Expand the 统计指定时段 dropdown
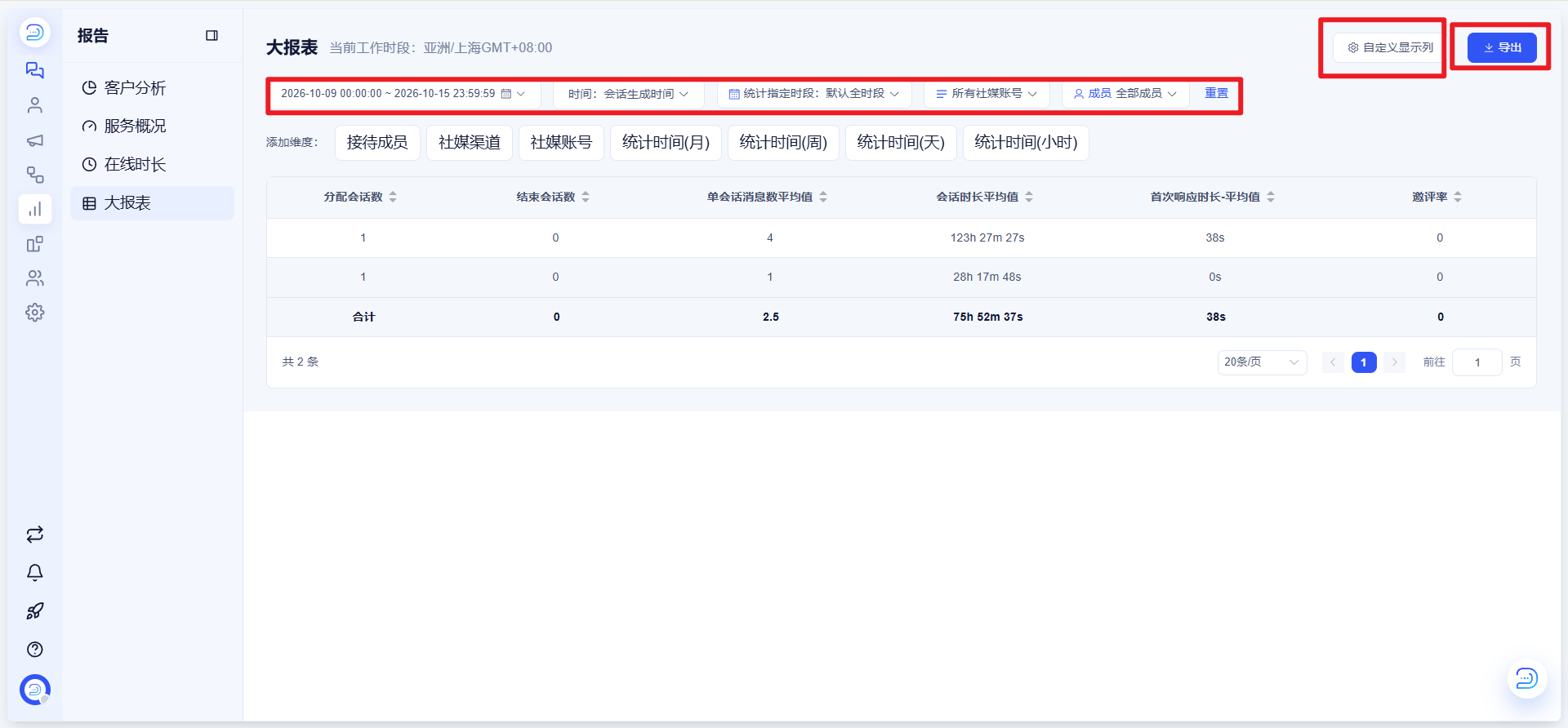Screen dimensions: 1568x728 coord(813,94)
